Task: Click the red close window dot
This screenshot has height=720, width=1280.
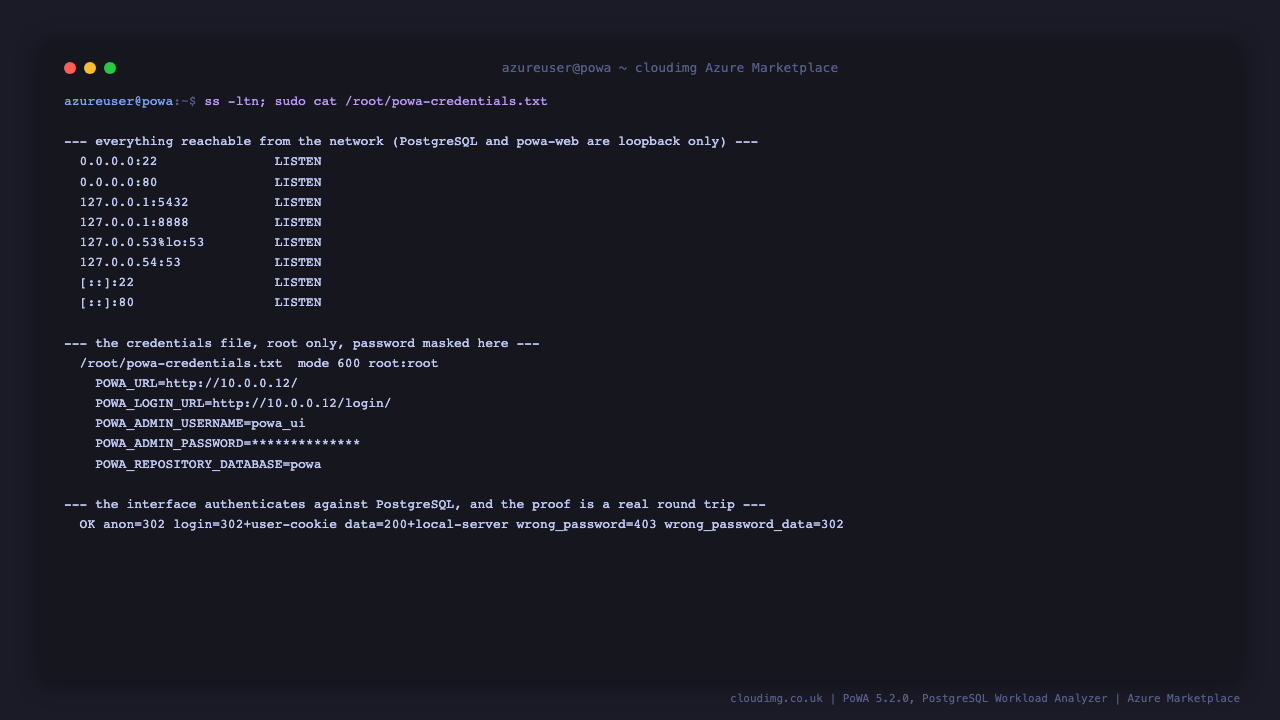Action: [x=70, y=68]
